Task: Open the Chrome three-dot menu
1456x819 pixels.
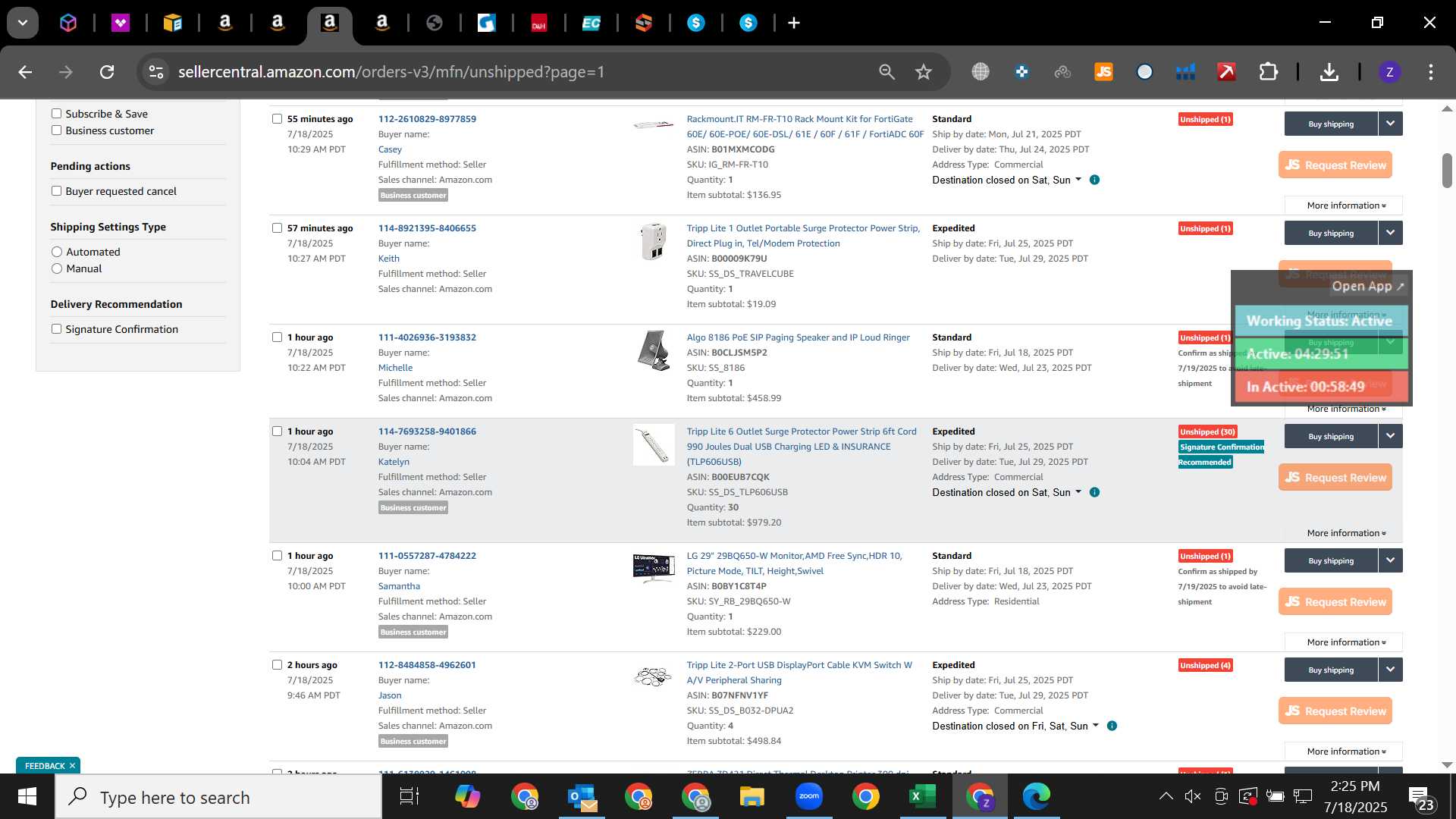Action: [x=1431, y=72]
